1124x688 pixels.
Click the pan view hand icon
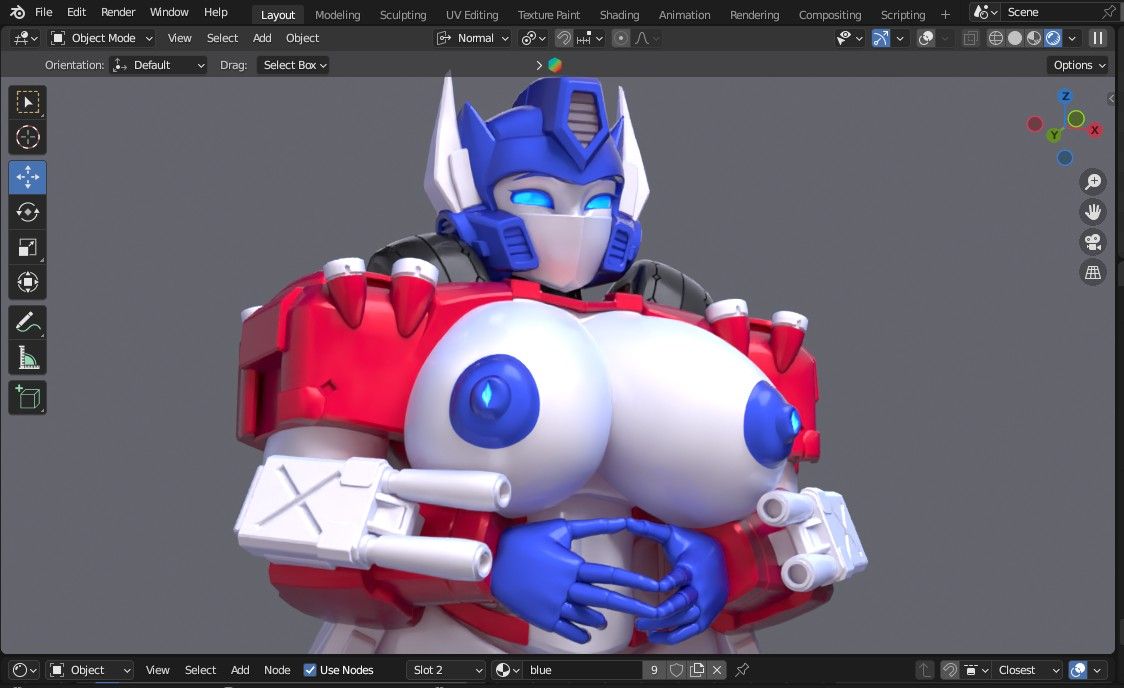tap(1092, 212)
